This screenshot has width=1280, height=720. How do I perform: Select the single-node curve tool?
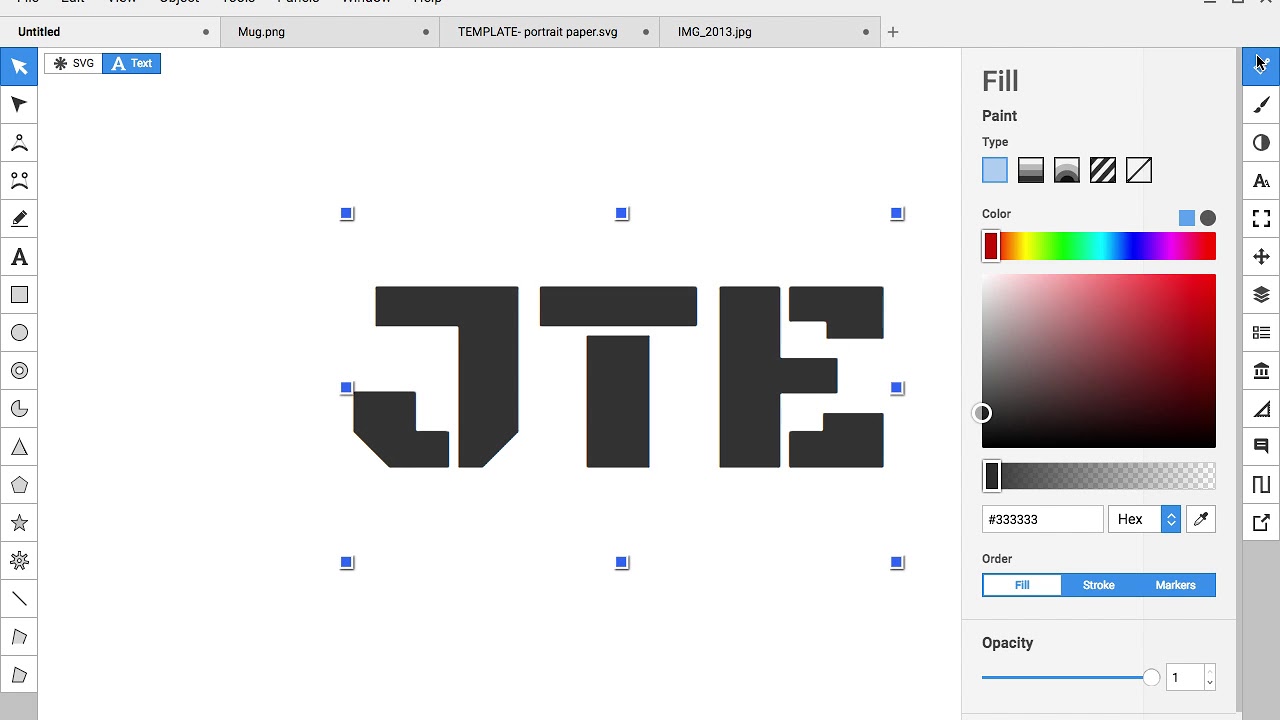coord(19,143)
